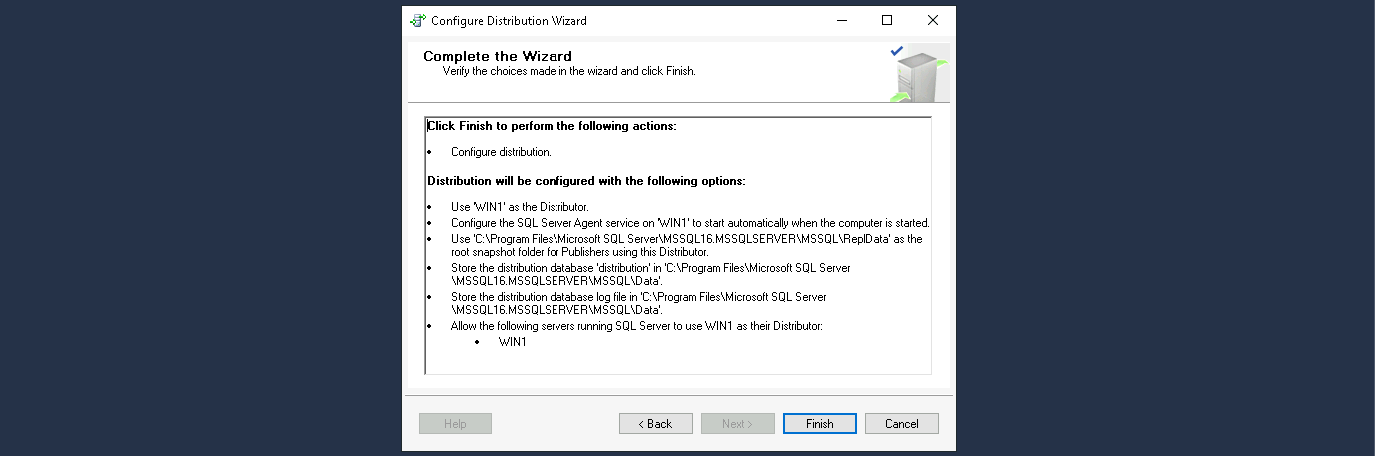The height and width of the screenshot is (456, 1375).
Task: Click the disabled Help button
Action: click(455, 424)
